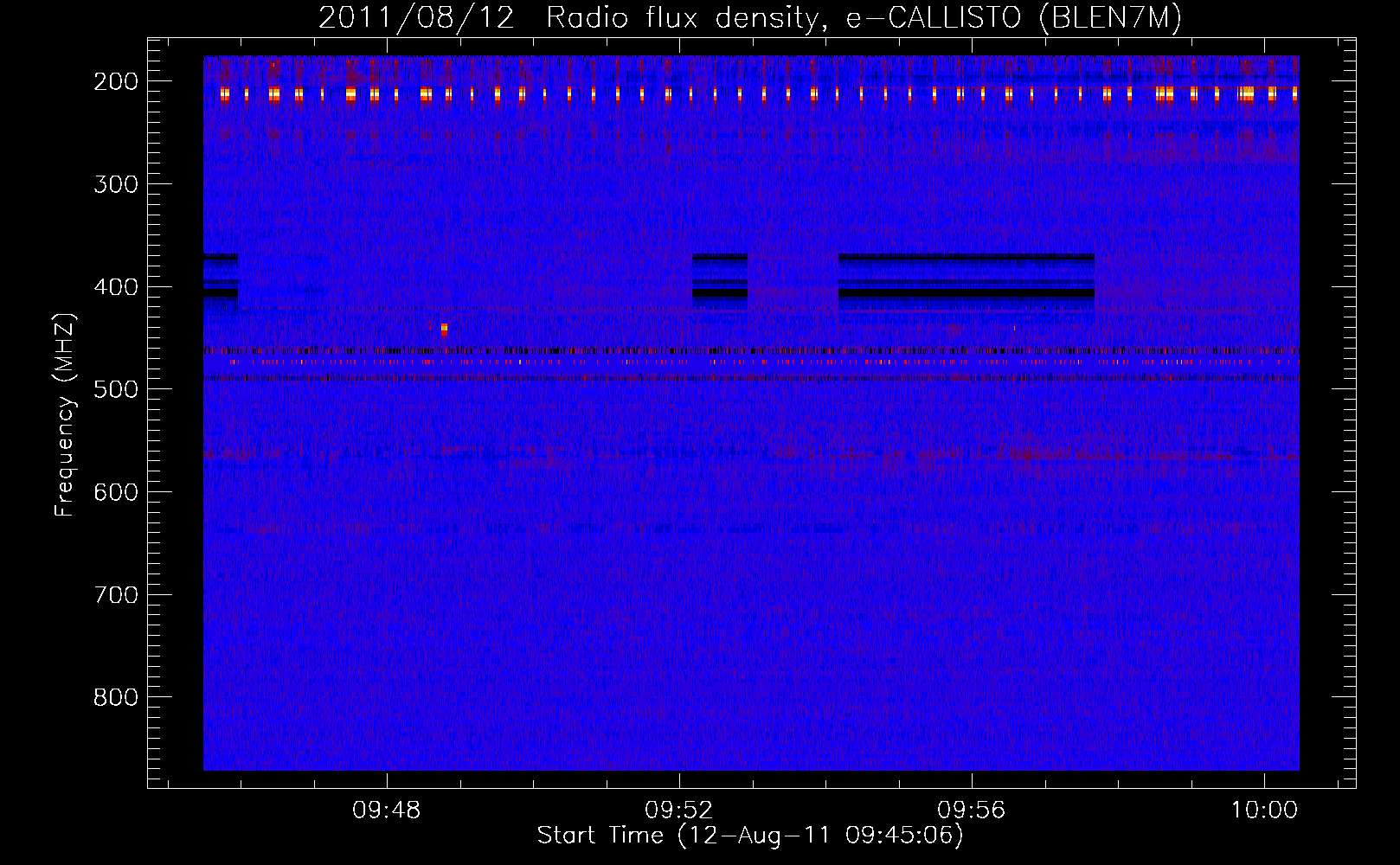Click the 300 frequency tick label

(x=116, y=184)
